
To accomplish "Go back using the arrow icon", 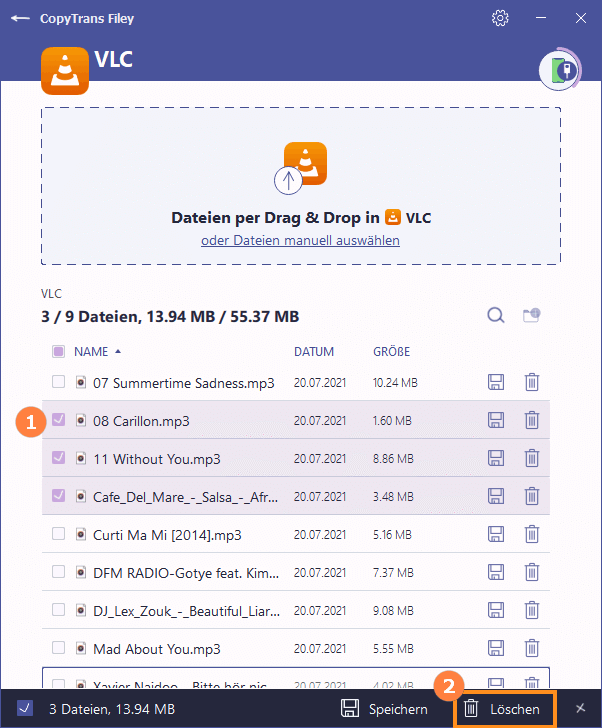I will pyautogui.click(x=20, y=19).
